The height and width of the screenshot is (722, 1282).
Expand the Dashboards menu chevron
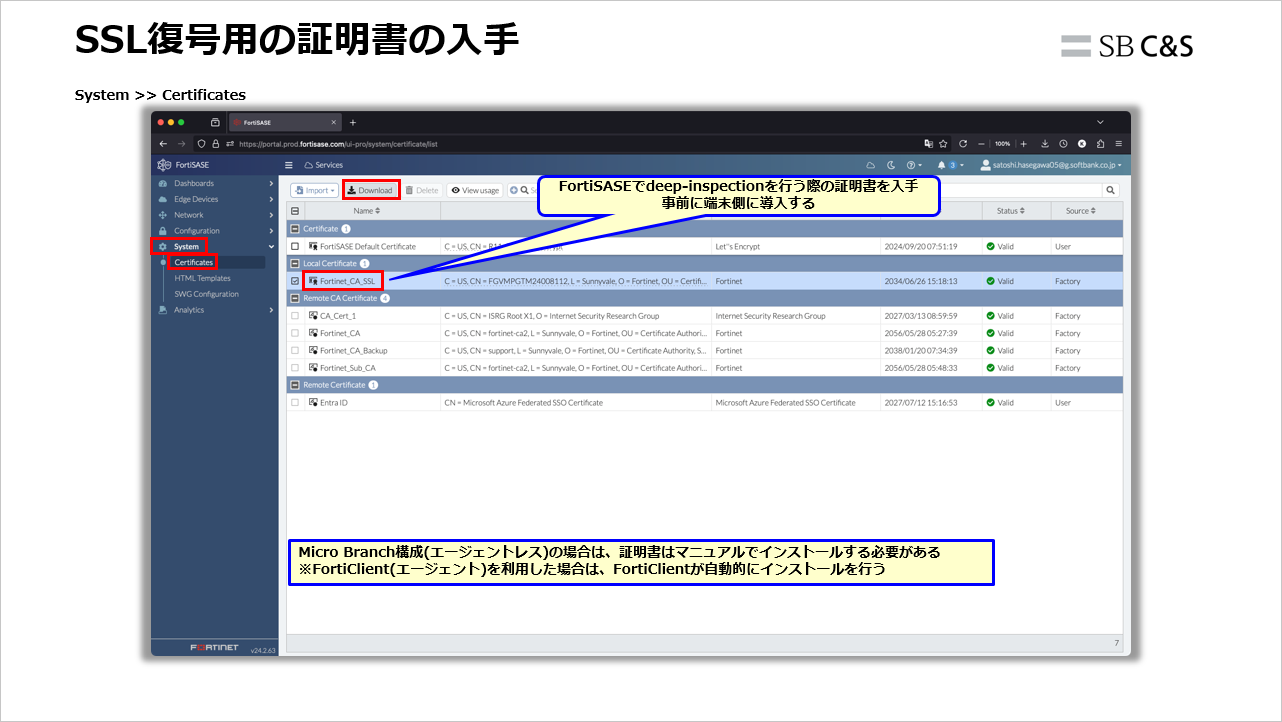coord(271,183)
